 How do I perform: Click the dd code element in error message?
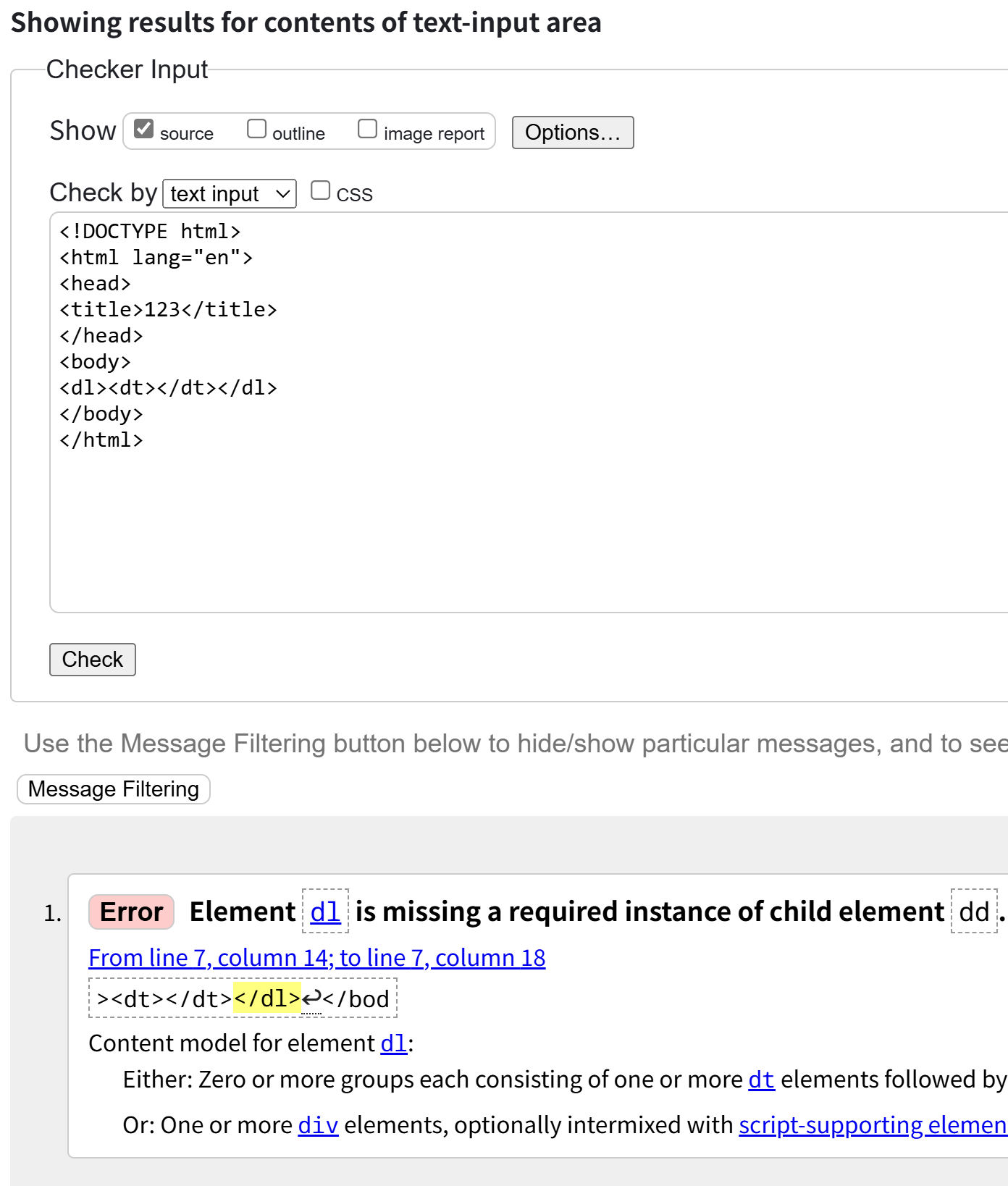(x=974, y=912)
